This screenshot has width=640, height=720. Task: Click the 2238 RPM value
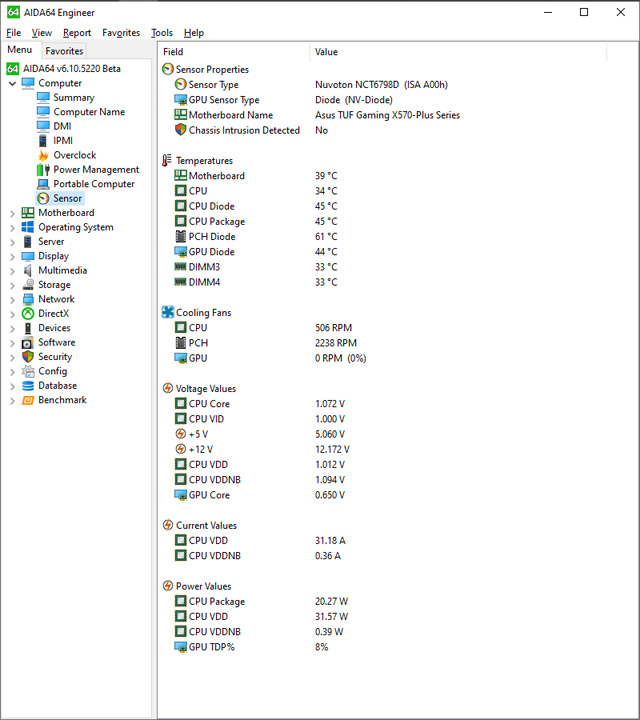pyautogui.click(x=336, y=343)
